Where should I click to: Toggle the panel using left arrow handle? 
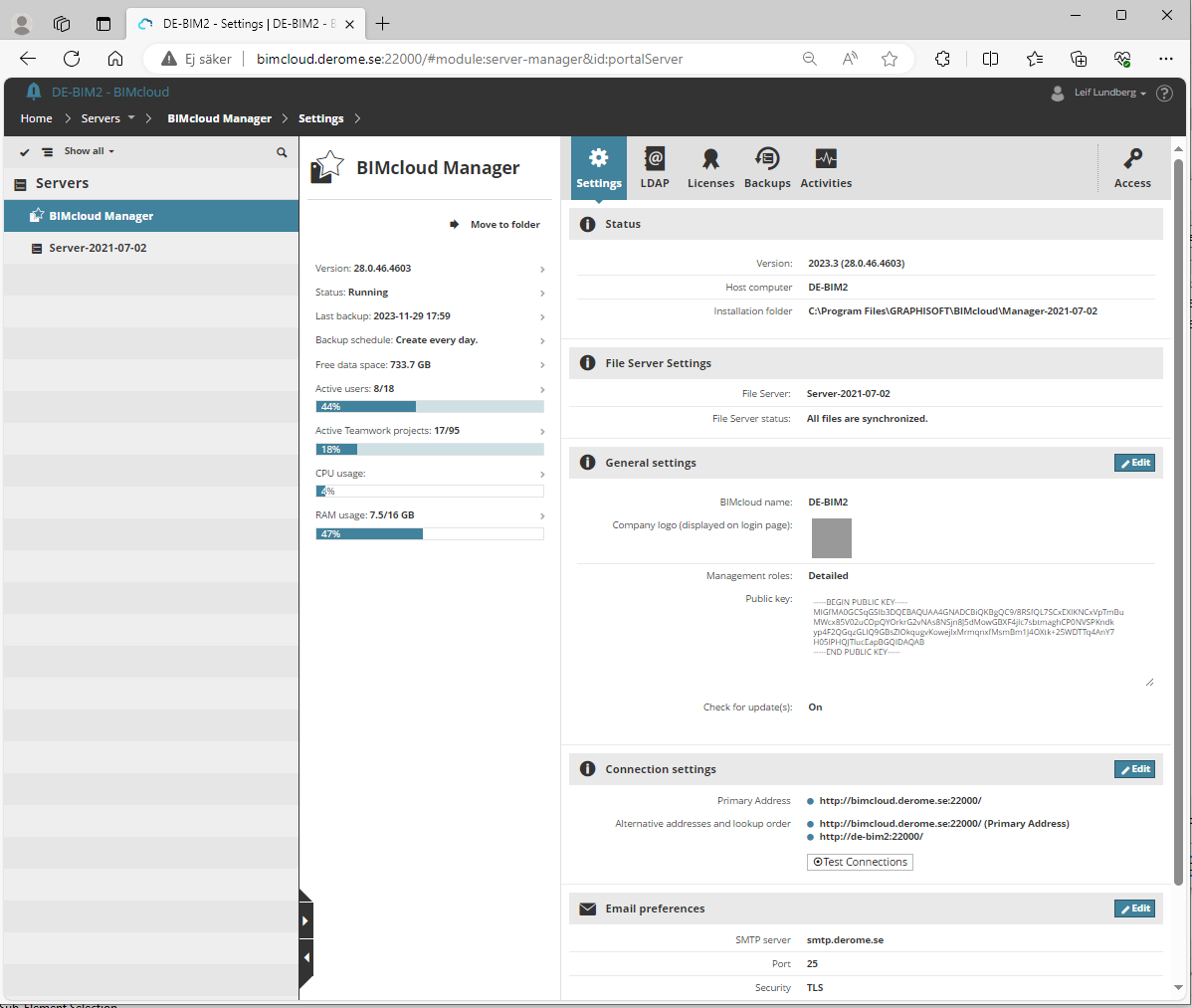[305, 957]
